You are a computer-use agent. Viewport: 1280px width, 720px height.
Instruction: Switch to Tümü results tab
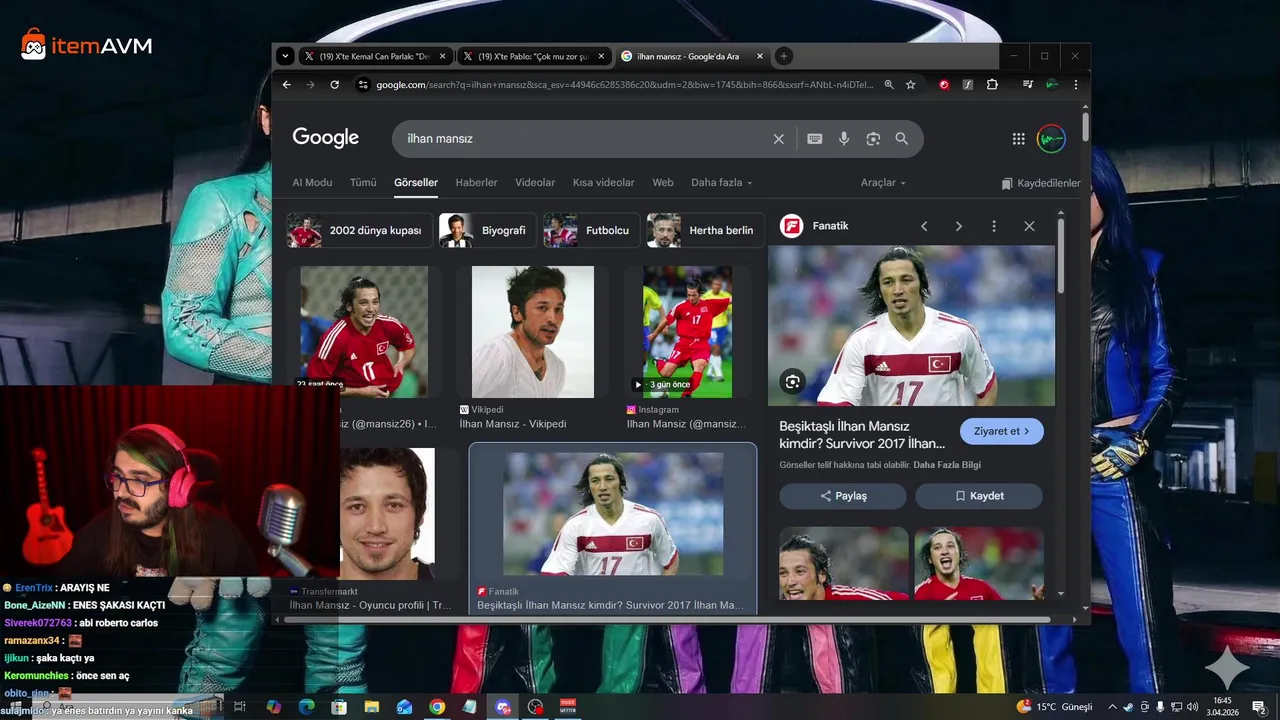tap(363, 183)
